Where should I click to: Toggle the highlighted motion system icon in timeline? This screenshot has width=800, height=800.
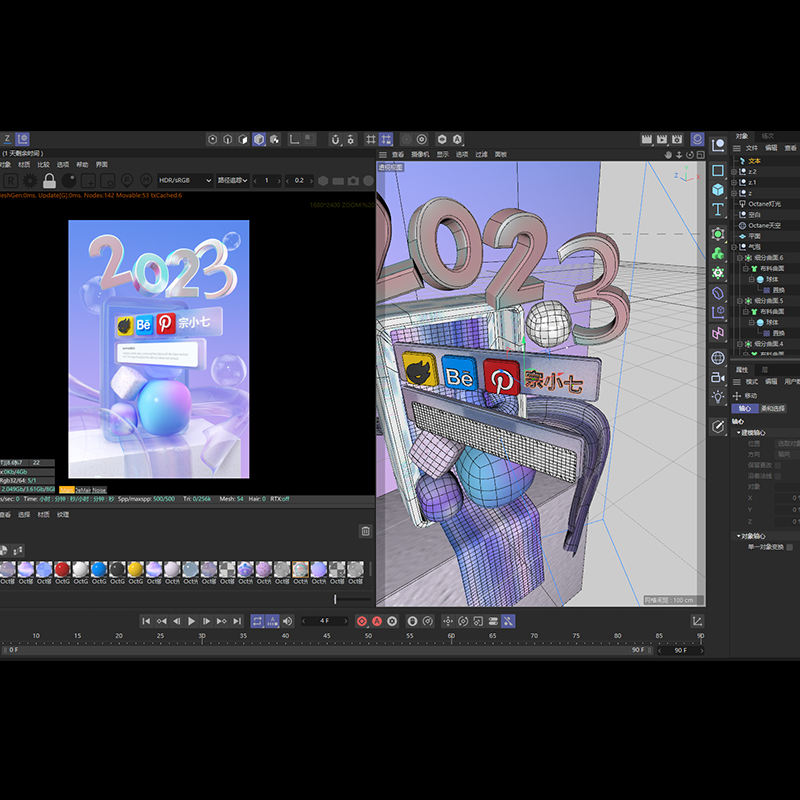point(508,621)
